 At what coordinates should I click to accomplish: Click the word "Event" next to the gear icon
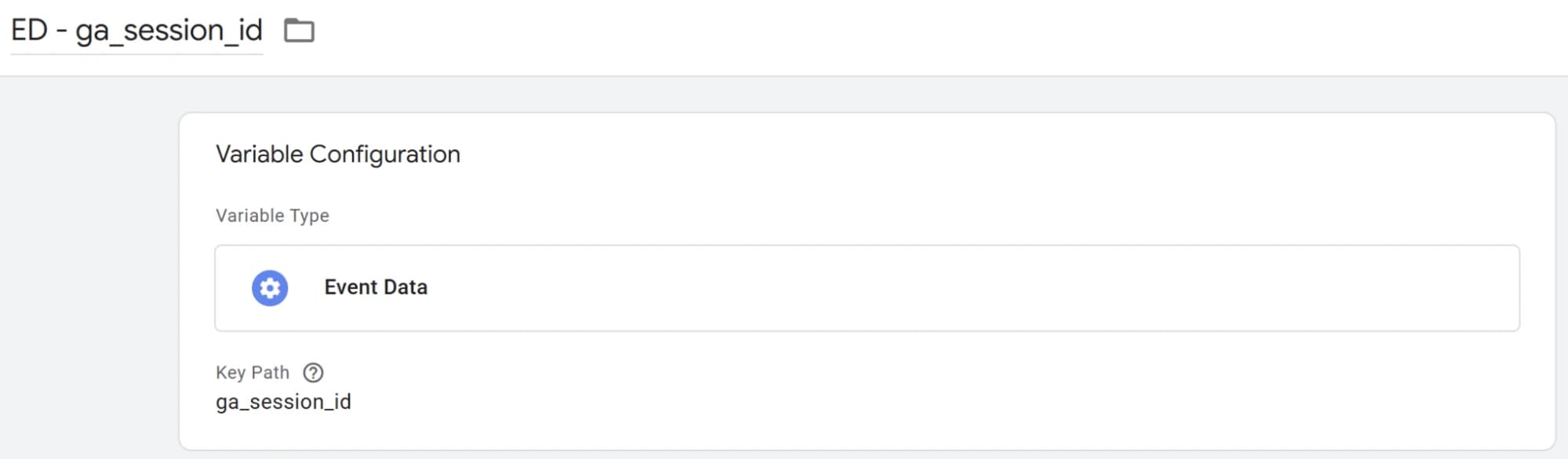coord(351,287)
